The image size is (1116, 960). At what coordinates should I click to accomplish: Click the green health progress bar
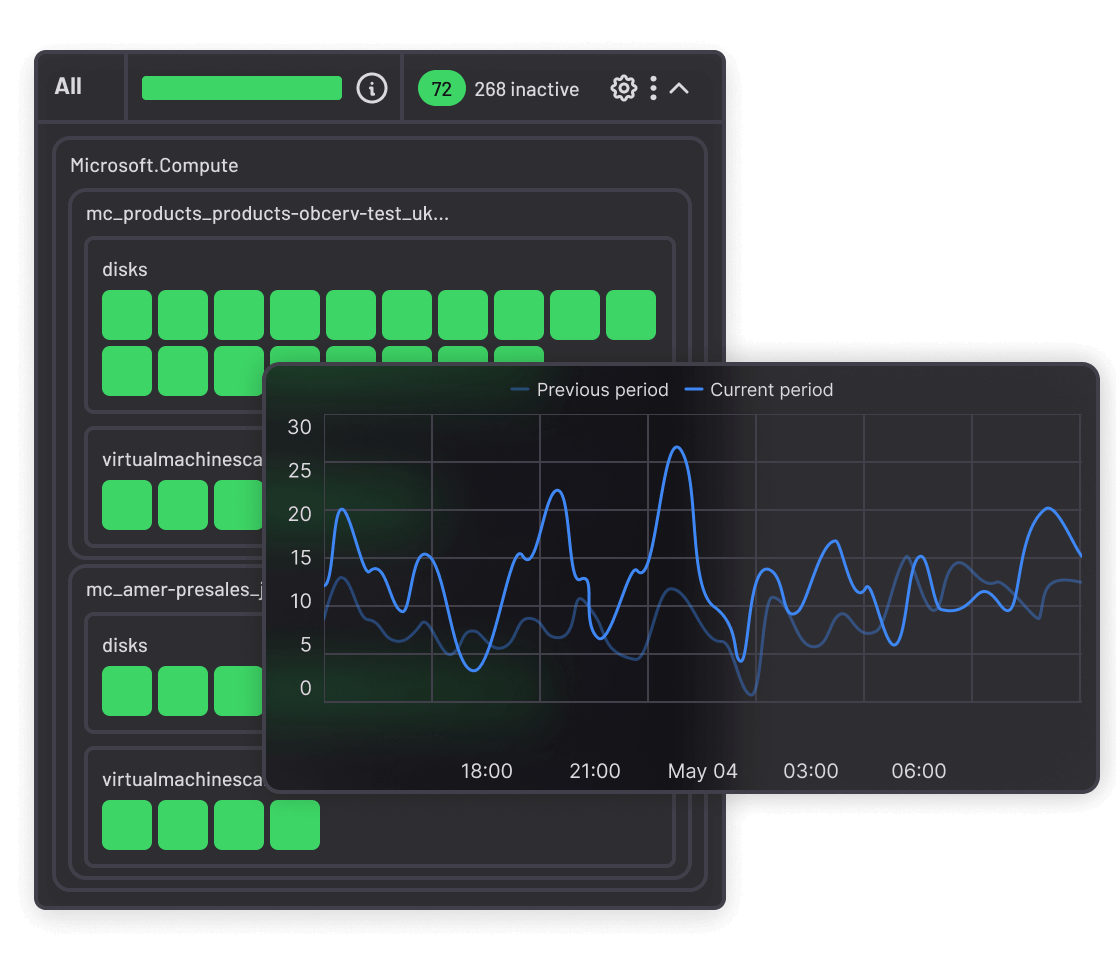tap(242, 88)
